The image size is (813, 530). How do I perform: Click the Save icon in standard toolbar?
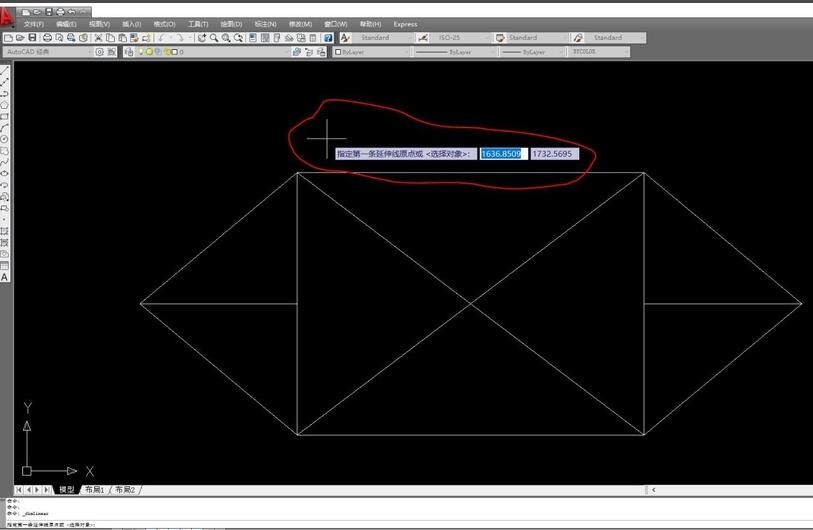coord(32,38)
